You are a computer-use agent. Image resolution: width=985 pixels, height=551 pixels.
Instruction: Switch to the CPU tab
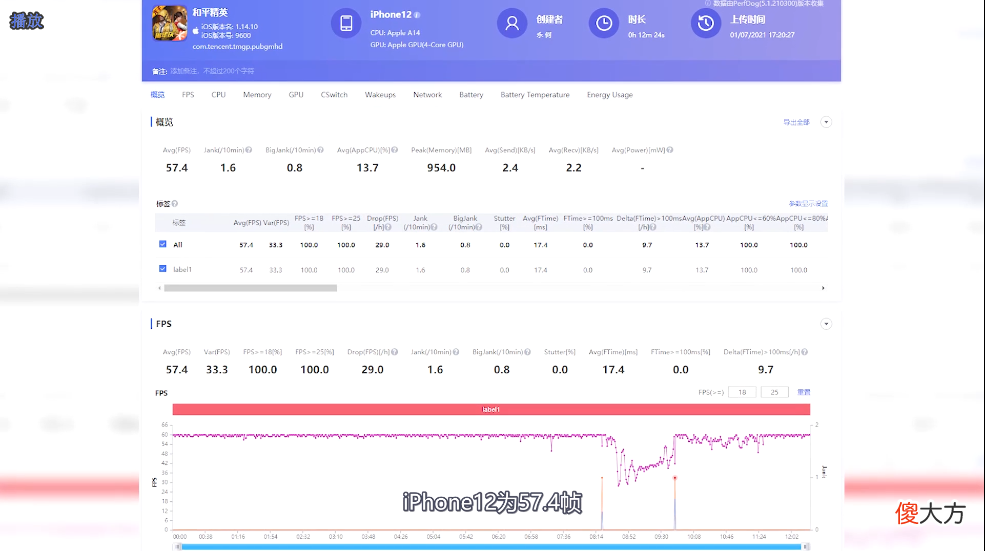(x=218, y=95)
